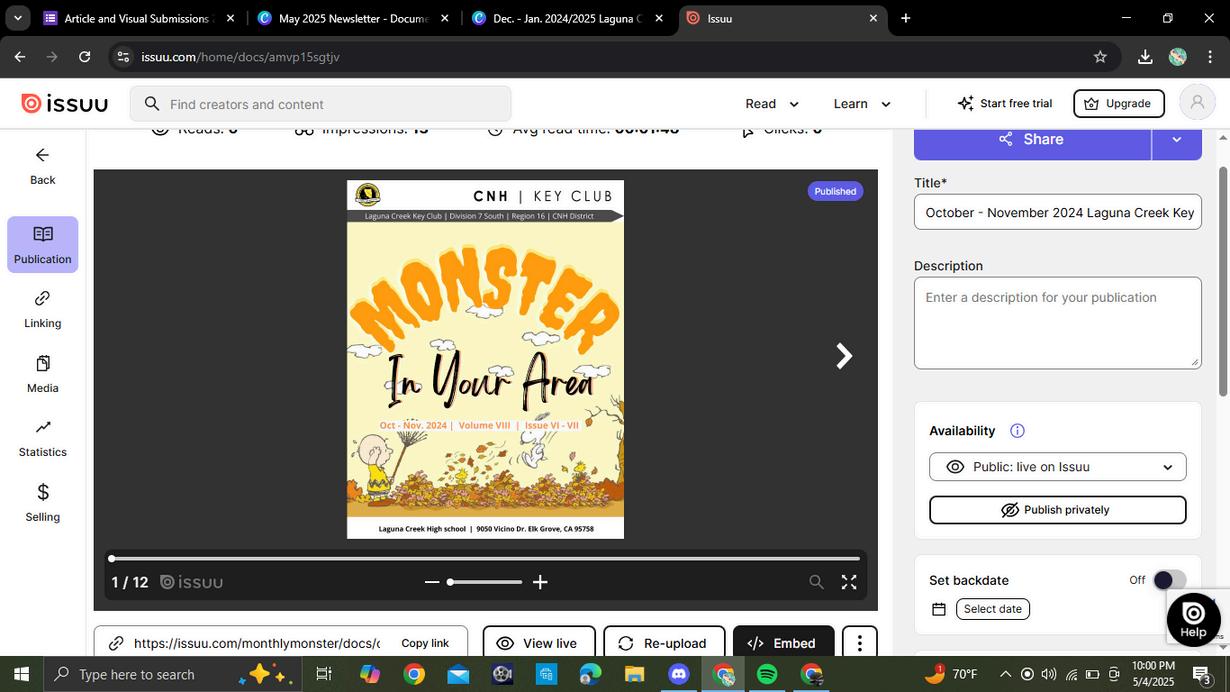Toggle the Set backdate switch
The image size is (1230, 692).
1169,580
